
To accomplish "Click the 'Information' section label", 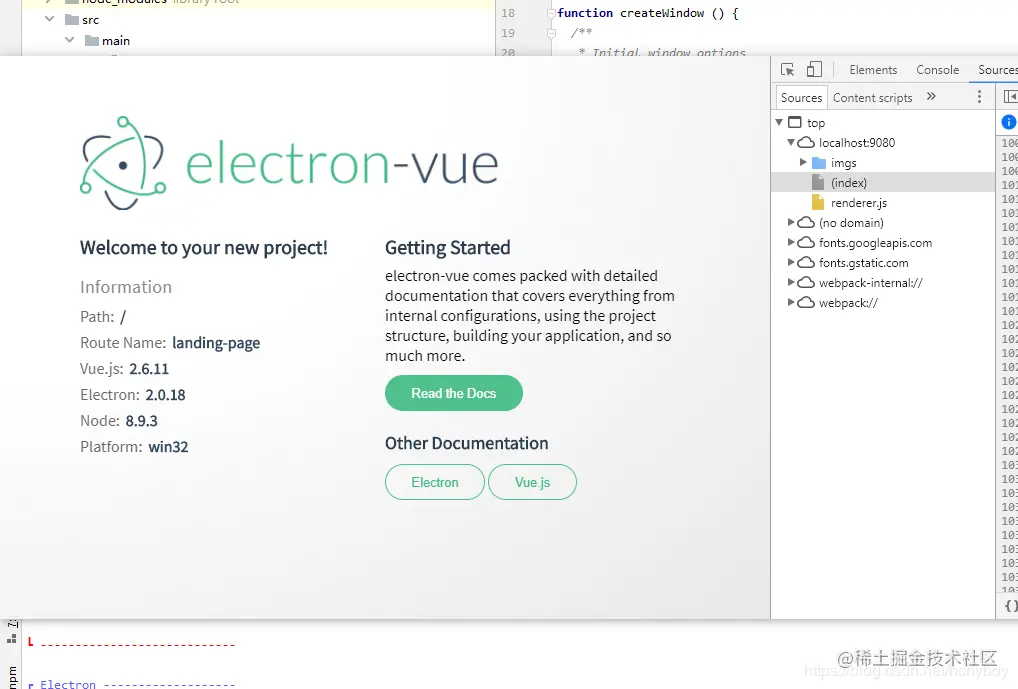I will tap(126, 287).
